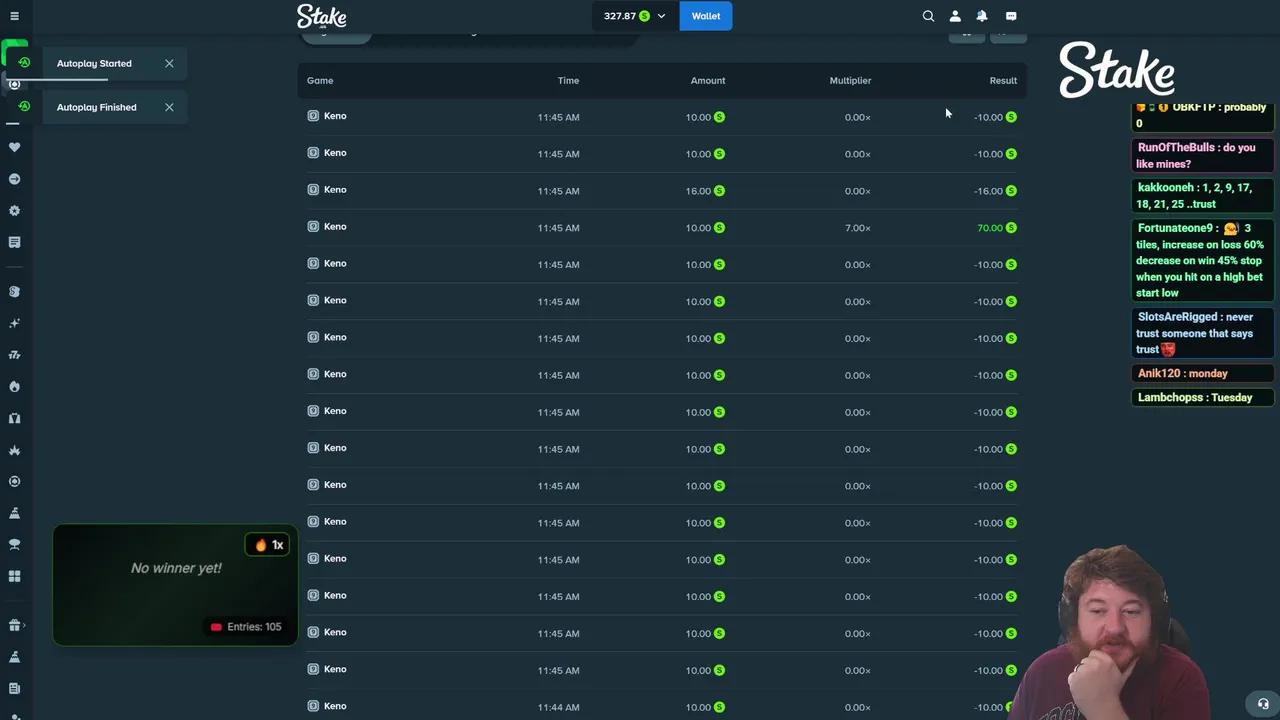
Task: Click Lambchopss's "Tuesday" chat message
Action: pyautogui.click(x=1203, y=397)
